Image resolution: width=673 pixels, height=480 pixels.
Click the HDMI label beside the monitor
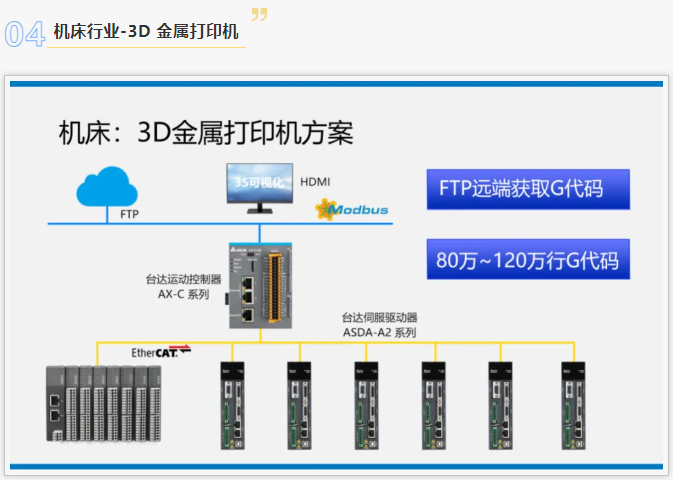(x=315, y=182)
